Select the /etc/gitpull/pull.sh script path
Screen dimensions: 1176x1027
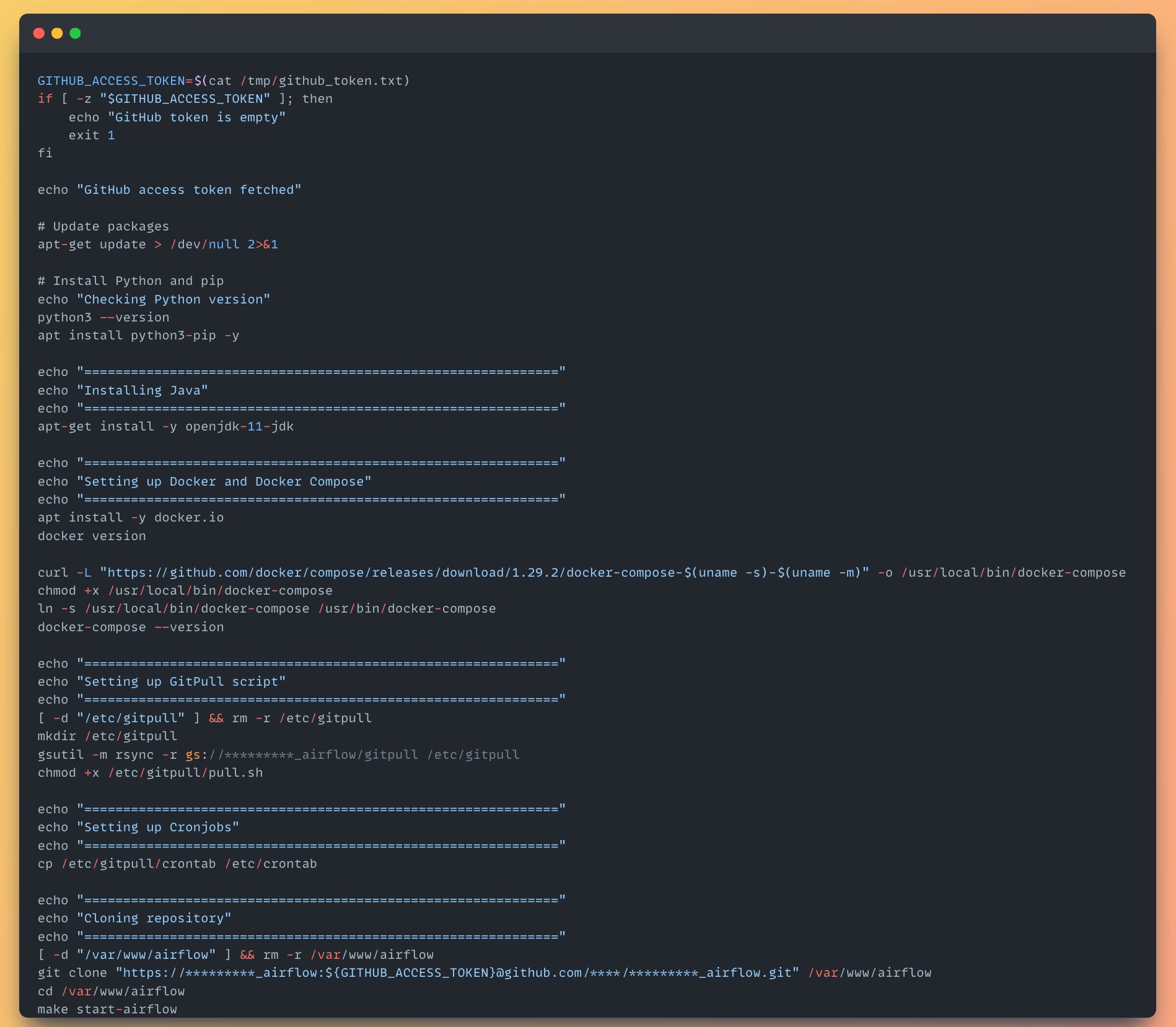[x=185, y=772]
